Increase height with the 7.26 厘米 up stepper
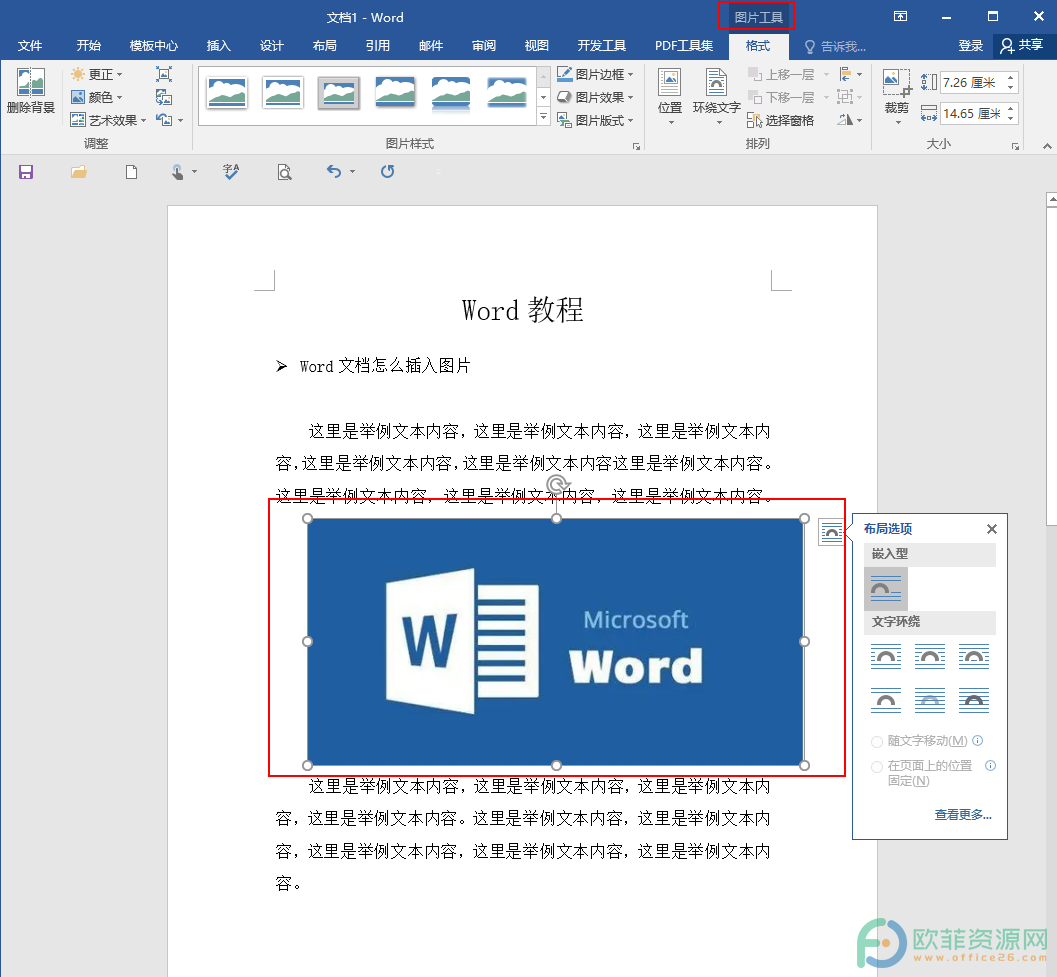1057x977 pixels. tap(1010, 78)
